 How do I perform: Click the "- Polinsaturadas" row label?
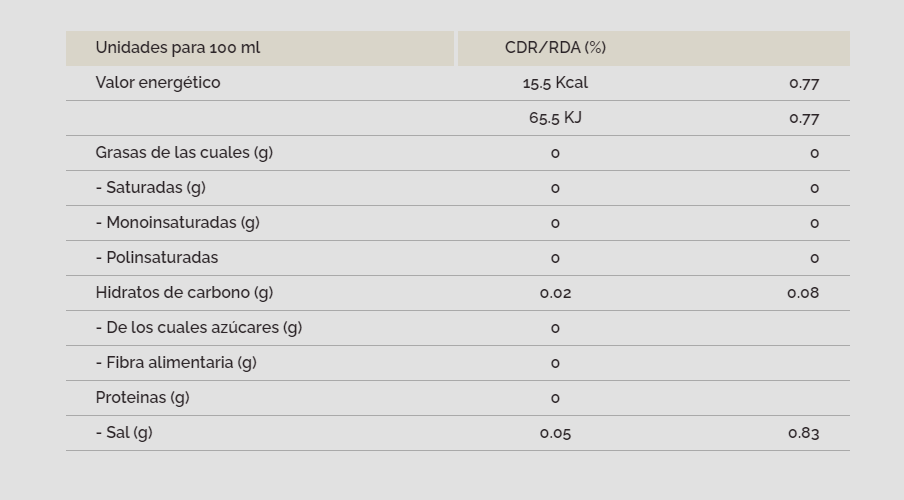157,258
